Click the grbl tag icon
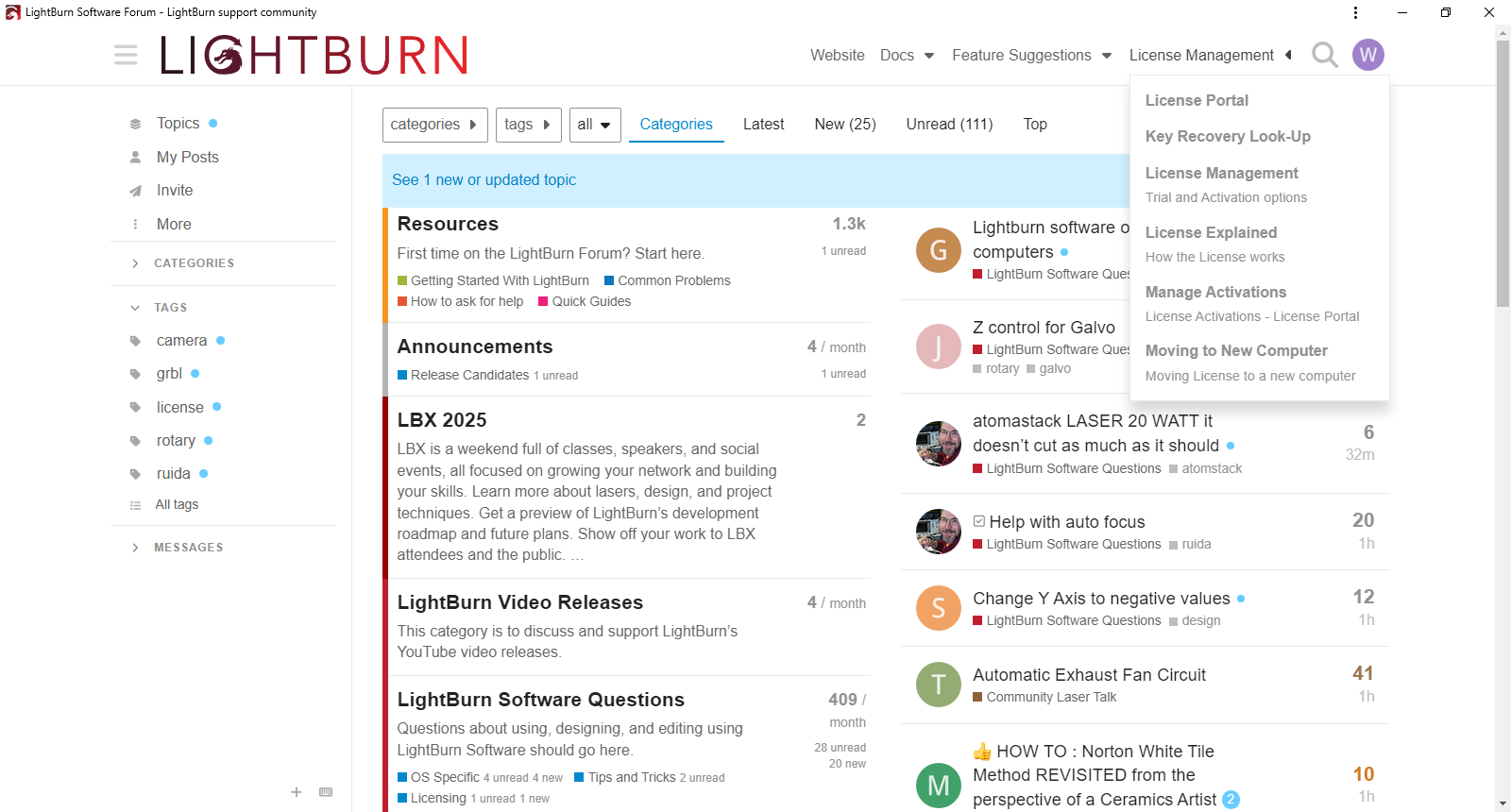Image resolution: width=1511 pixels, height=812 pixels. (135, 374)
